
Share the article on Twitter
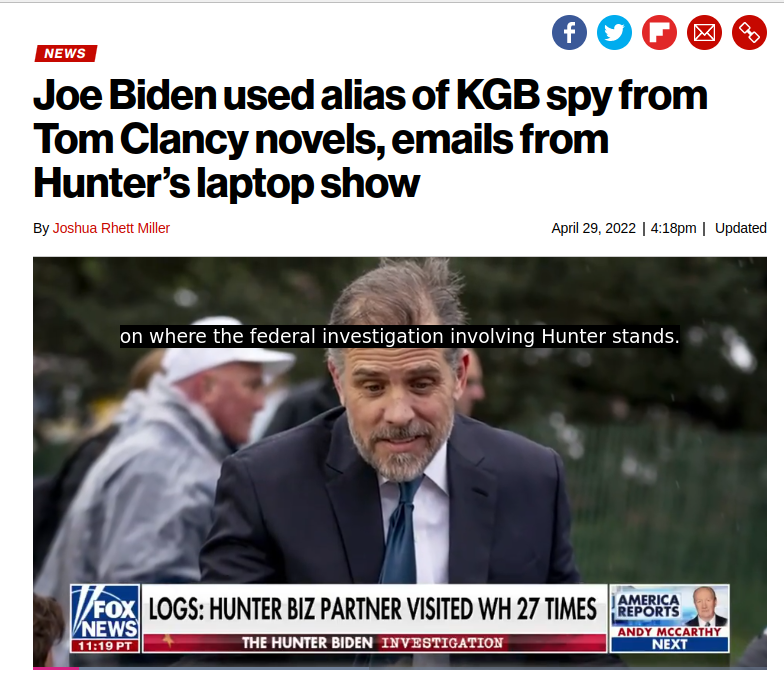[614, 32]
